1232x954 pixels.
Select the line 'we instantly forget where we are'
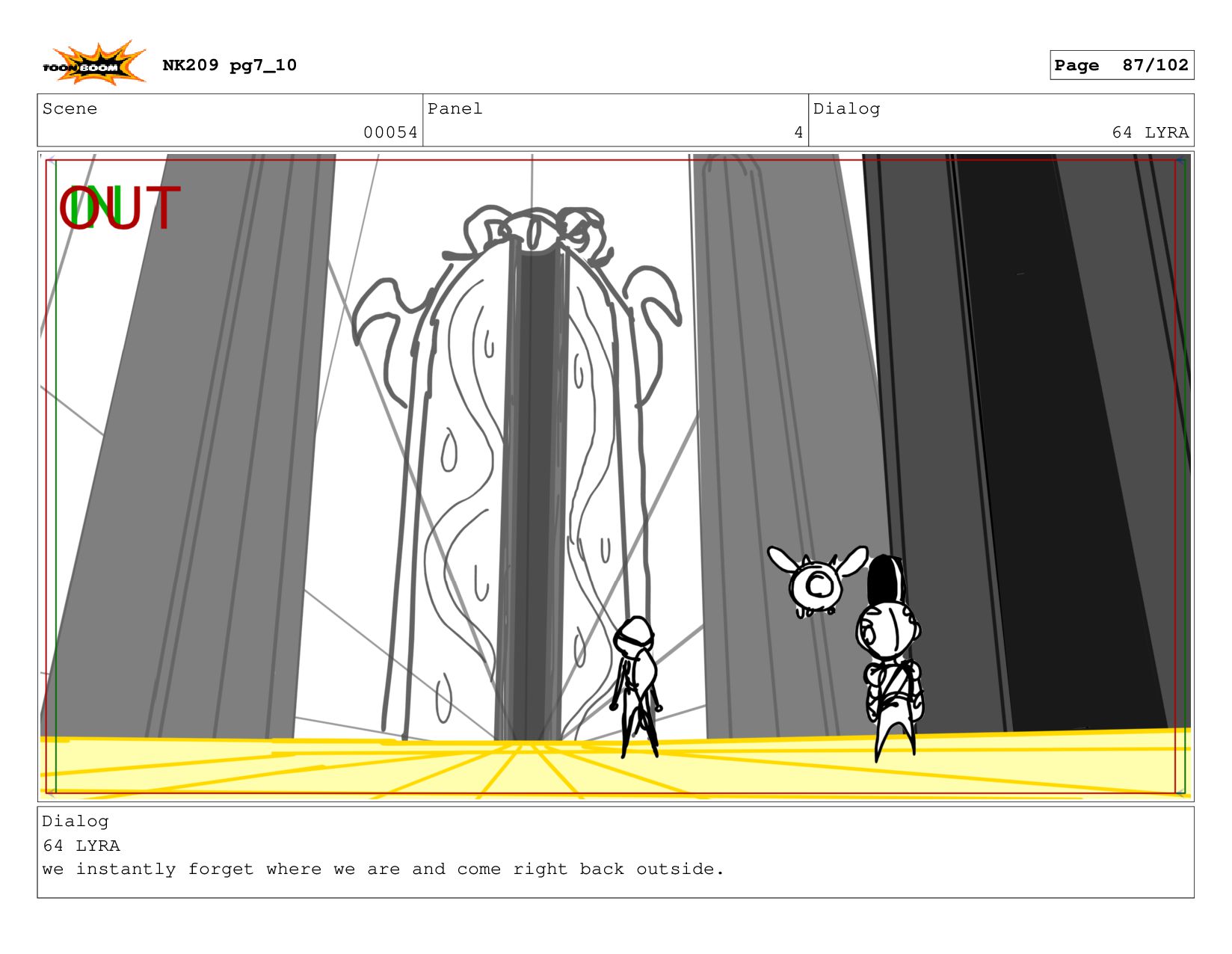[x=221, y=869]
